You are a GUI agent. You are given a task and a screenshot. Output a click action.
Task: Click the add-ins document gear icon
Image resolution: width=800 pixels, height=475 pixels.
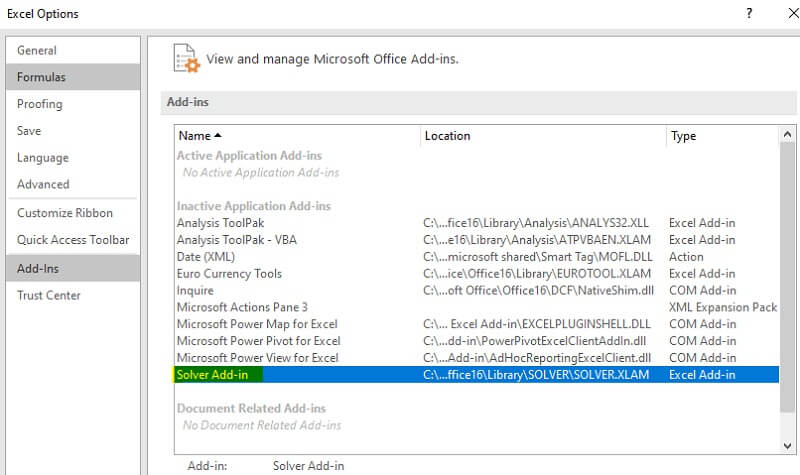pos(186,58)
